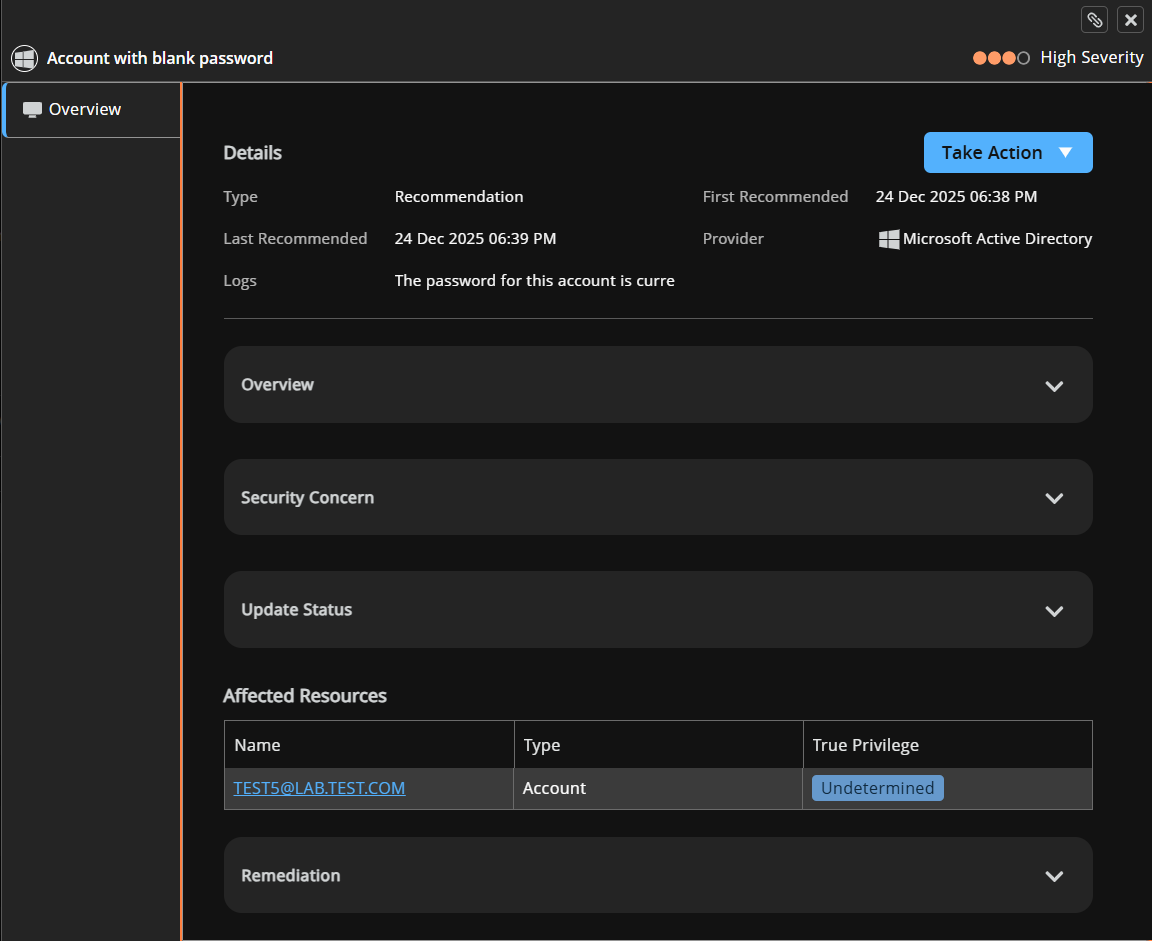Click the severity rating dots indicator

point(1000,58)
